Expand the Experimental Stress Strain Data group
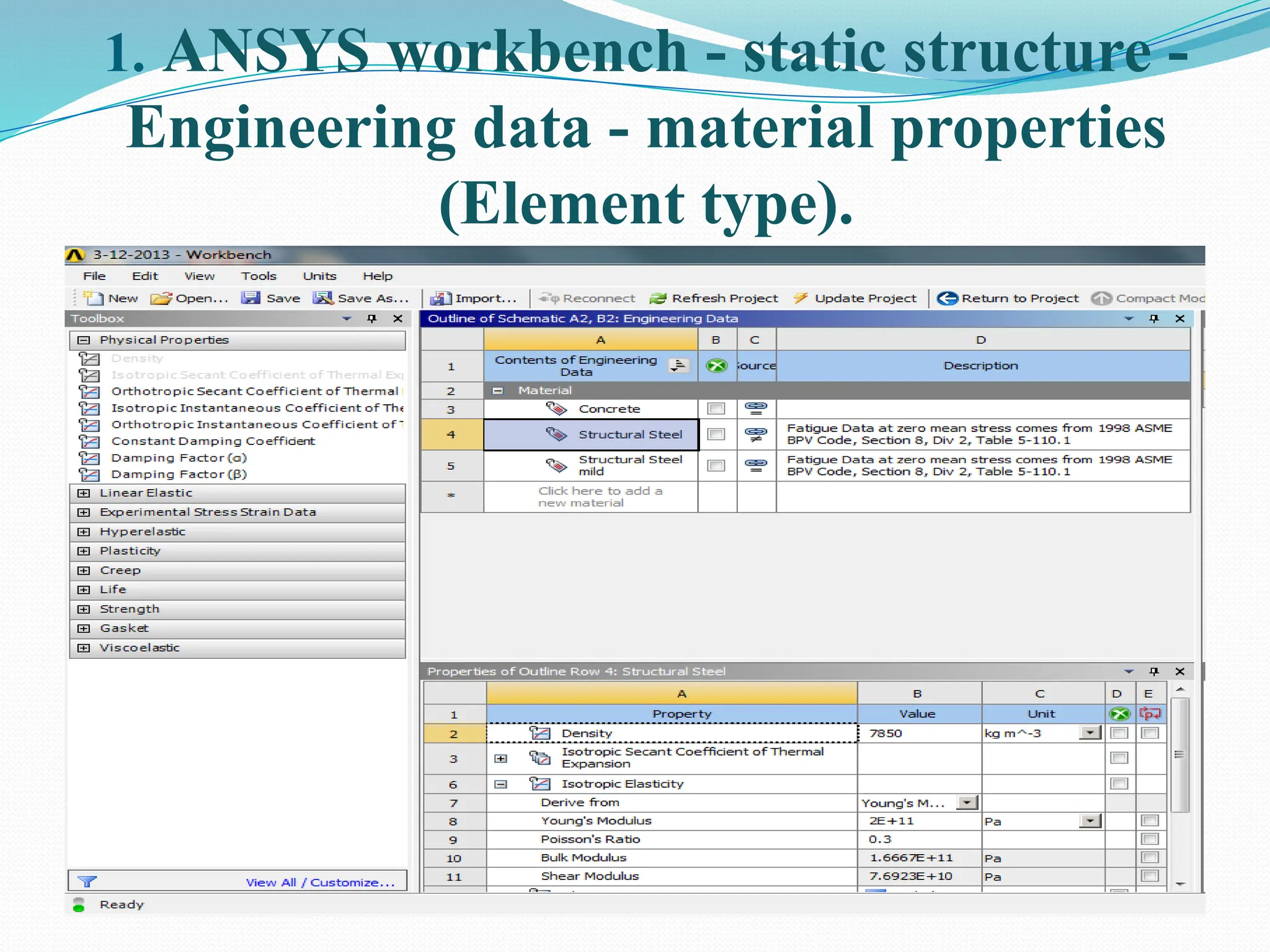The width and height of the screenshot is (1270, 952). click(84, 513)
